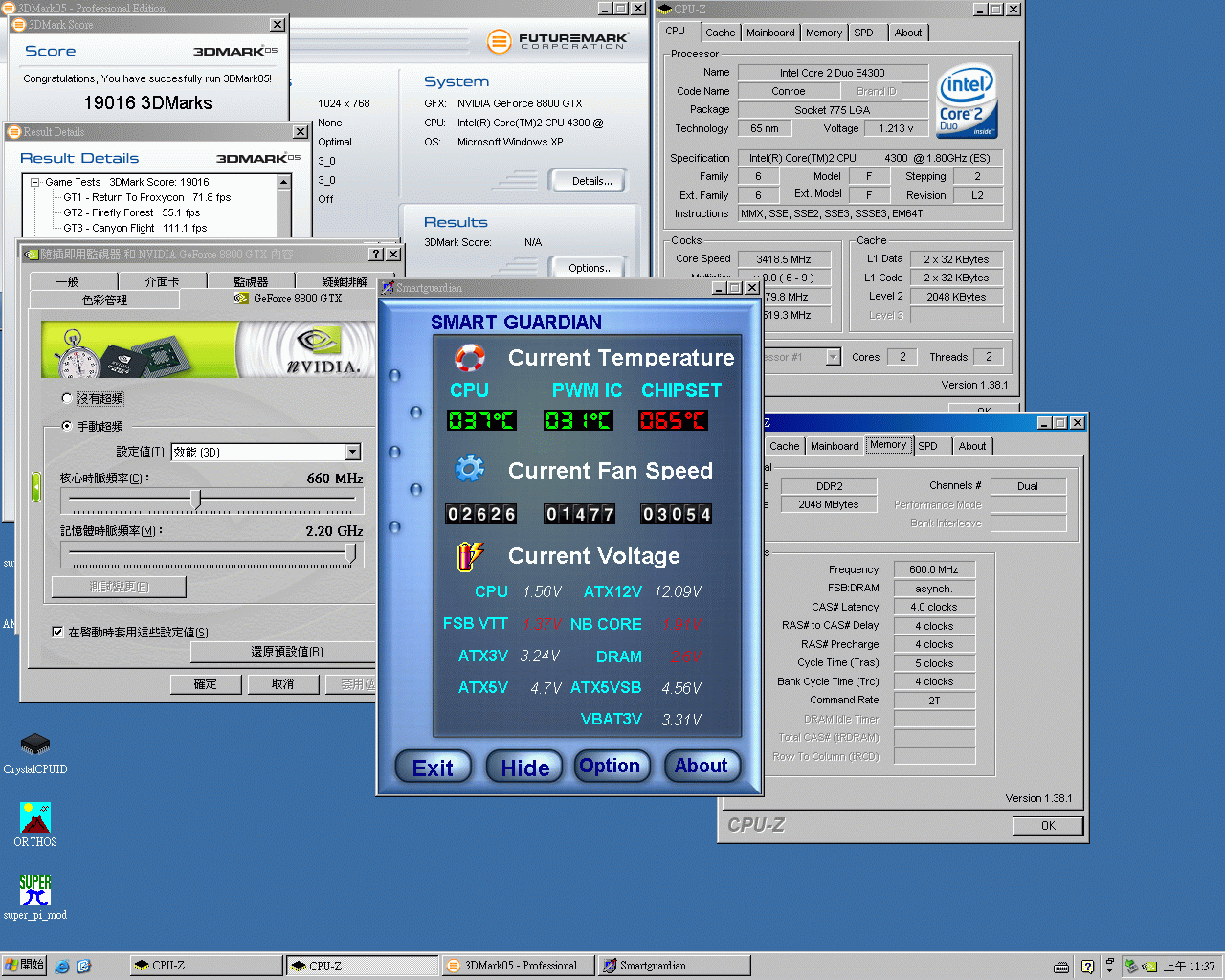1225x980 pixels.
Task: Select the manual overclocking radio button
Action: tap(66, 426)
